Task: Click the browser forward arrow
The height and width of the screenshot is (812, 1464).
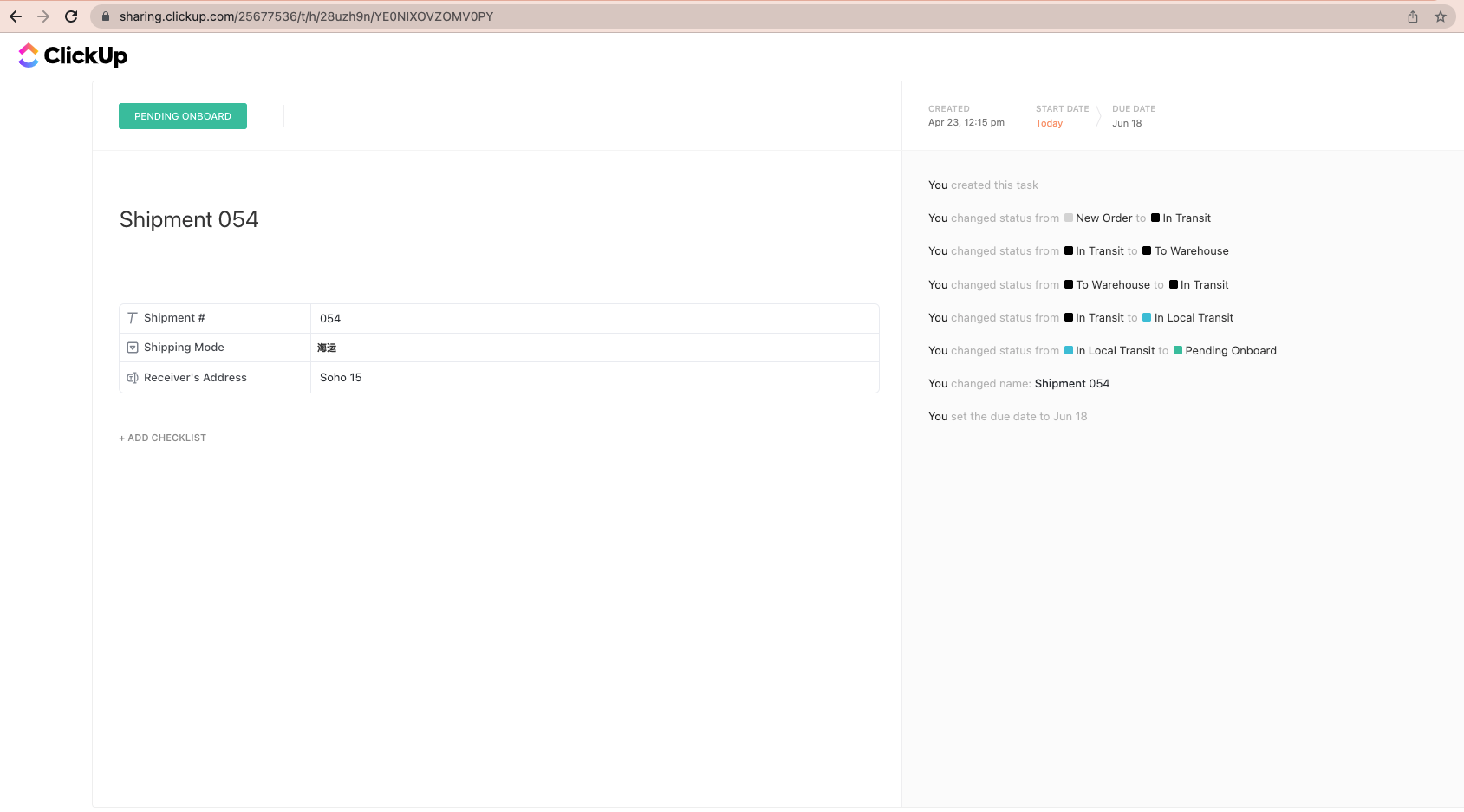Action: (43, 16)
